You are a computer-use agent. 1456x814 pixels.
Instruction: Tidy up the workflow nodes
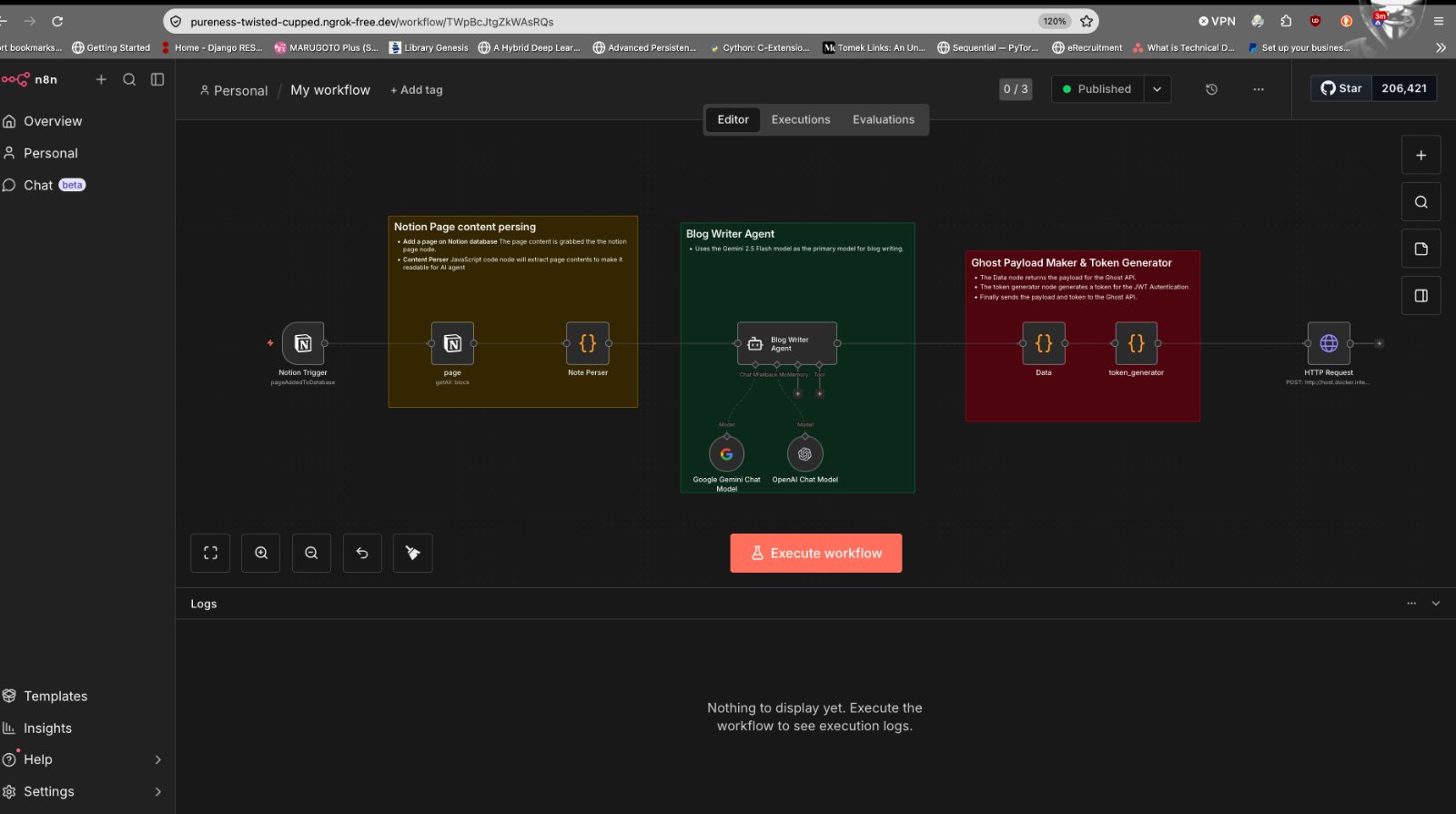pyautogui.click(x=412, y=553)
